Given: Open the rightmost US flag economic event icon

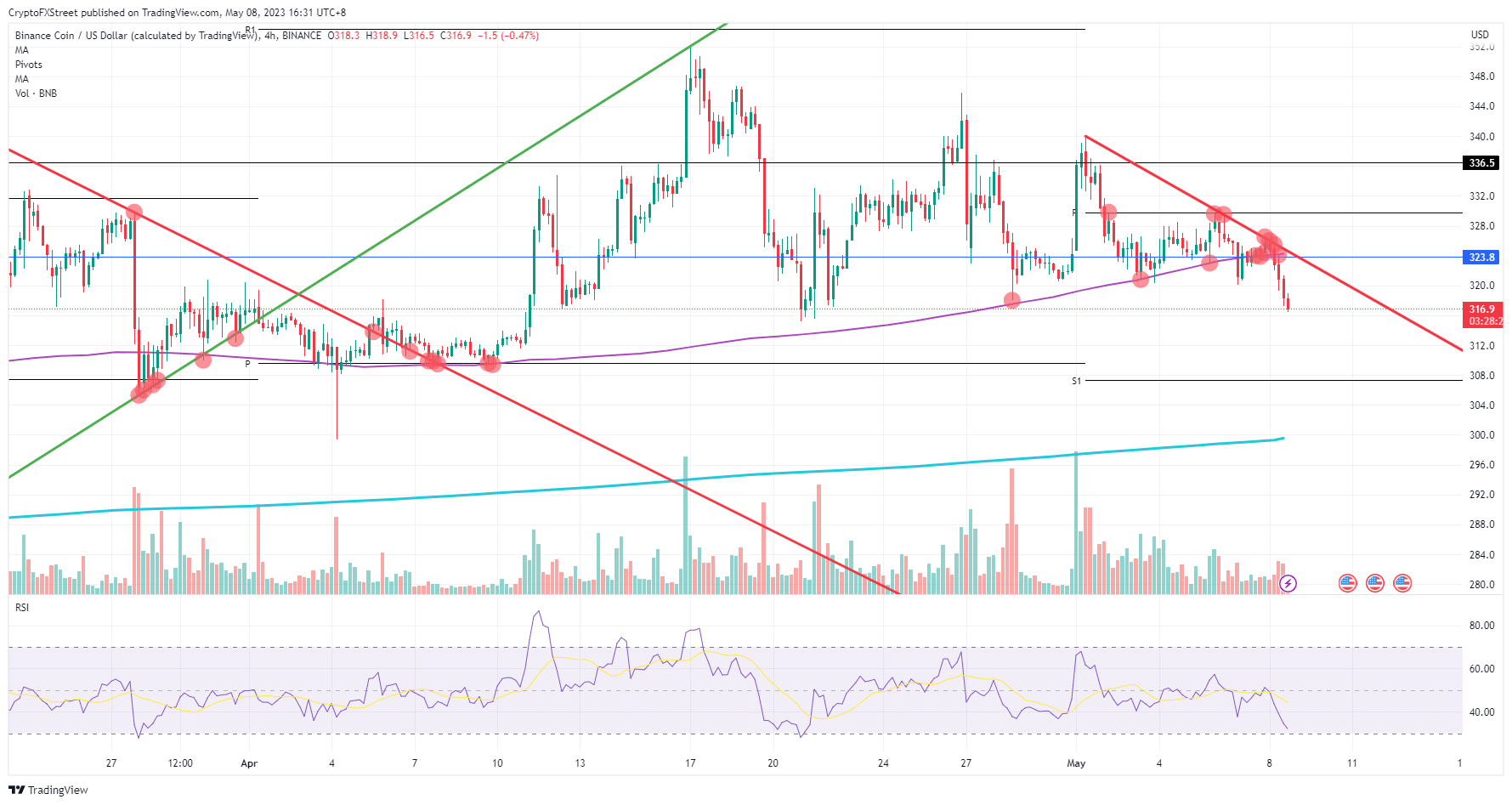Looking at the screenshot, I should [1402, 583].
